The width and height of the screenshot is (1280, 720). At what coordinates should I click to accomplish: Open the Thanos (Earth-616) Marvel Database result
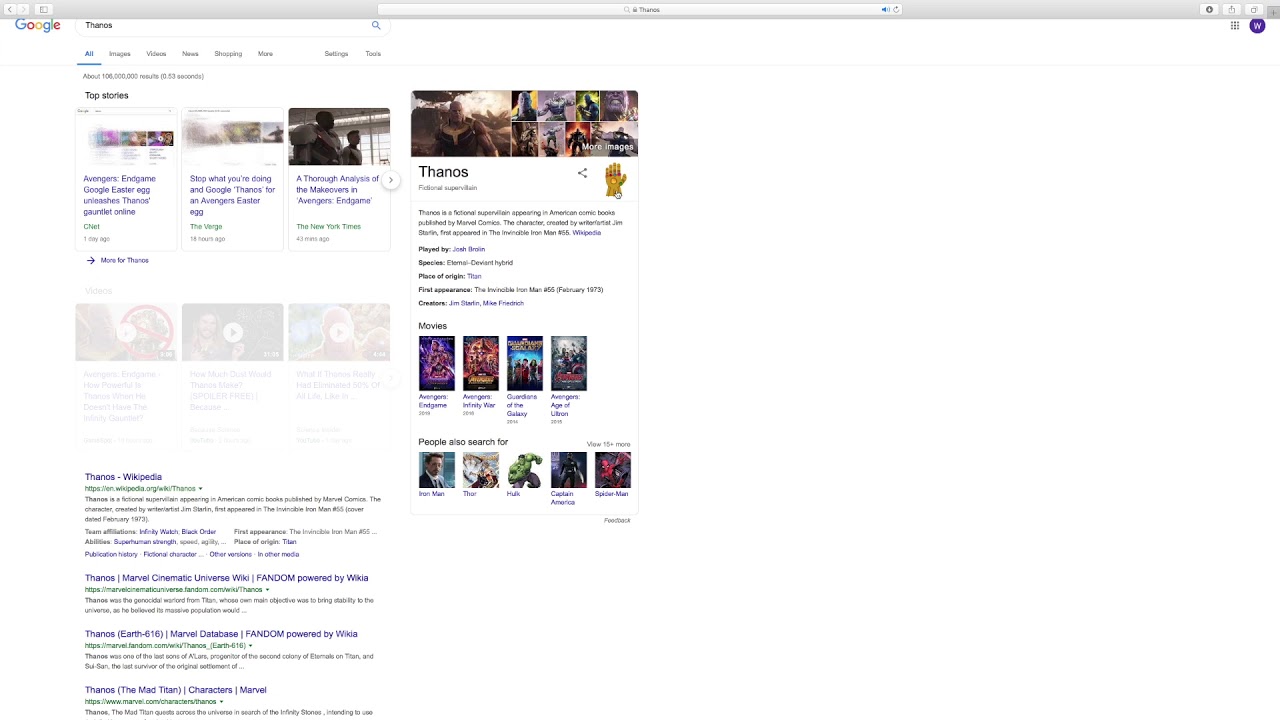coord(221,634)
